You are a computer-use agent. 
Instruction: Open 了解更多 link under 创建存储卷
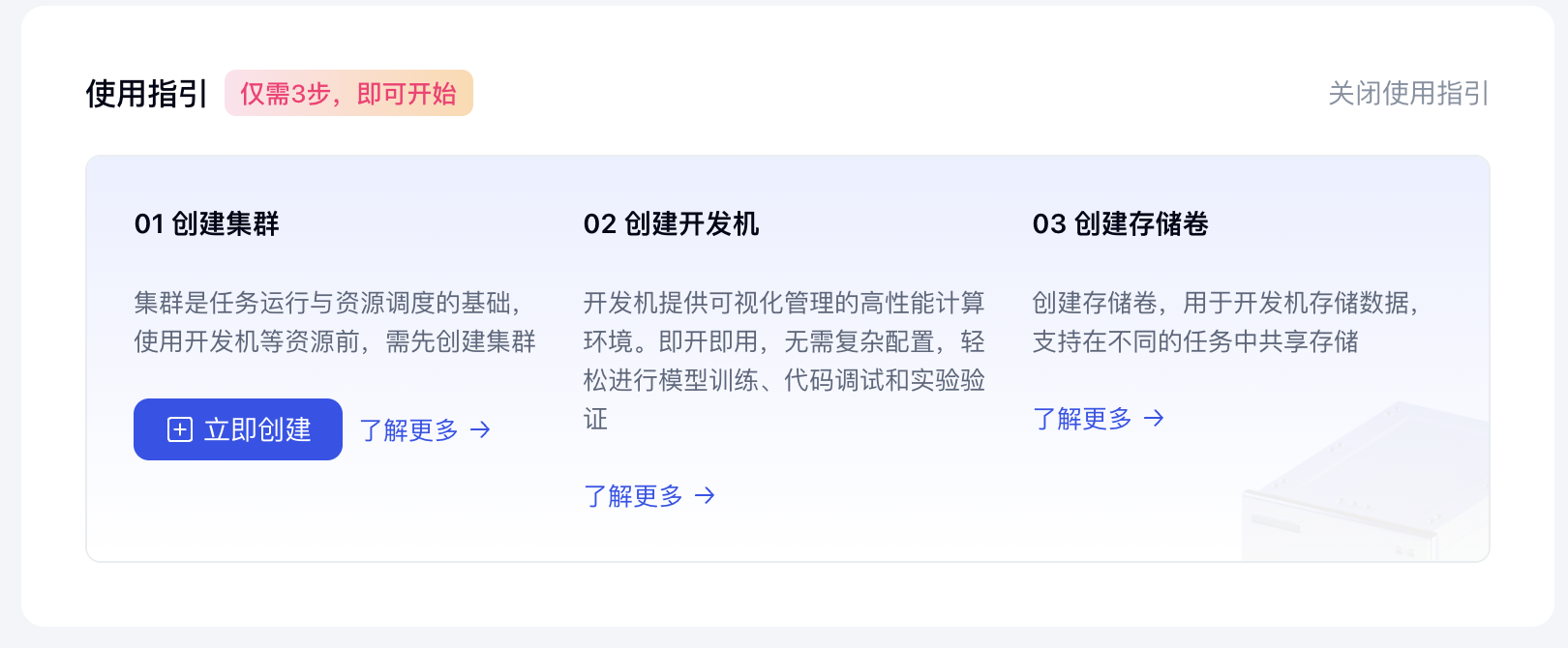pos(1082,418)
